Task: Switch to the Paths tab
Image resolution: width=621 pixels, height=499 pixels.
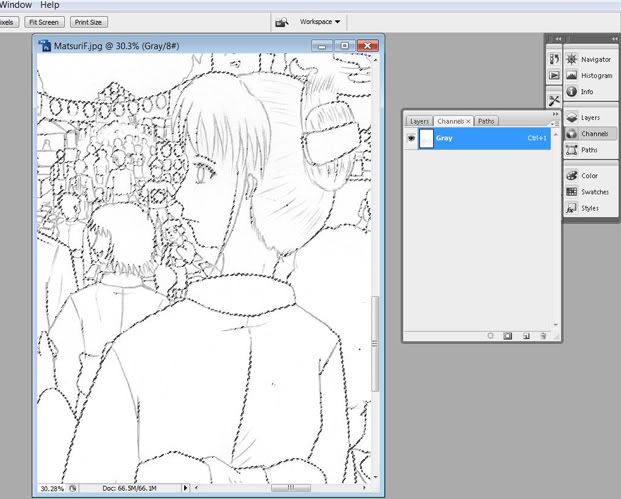Action: click(486, 121)
